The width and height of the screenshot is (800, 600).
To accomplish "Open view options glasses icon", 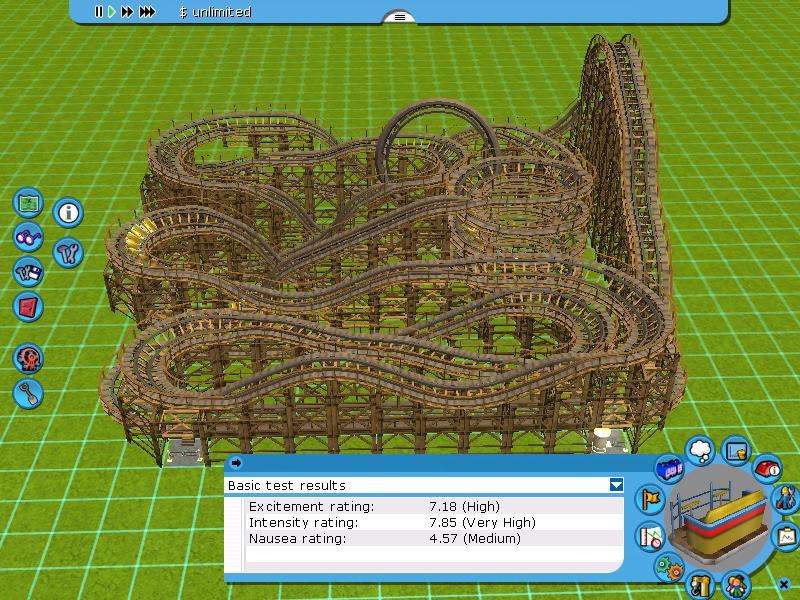I will pos(28,237).
